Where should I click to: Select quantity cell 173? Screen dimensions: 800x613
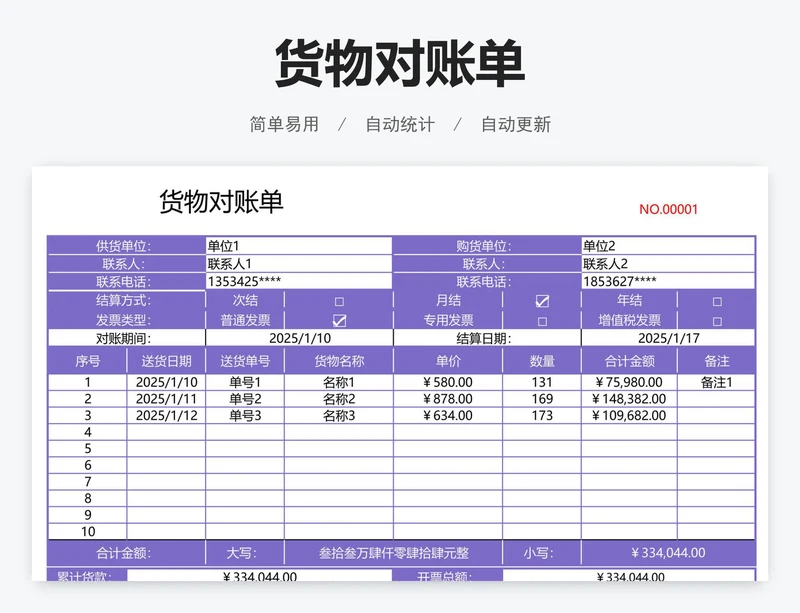[542, 415]
